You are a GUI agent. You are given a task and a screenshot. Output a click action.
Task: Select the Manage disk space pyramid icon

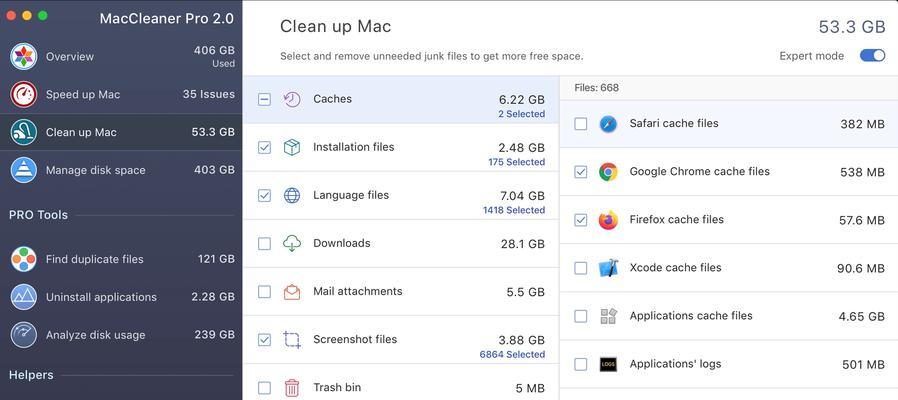click(23, 170)
